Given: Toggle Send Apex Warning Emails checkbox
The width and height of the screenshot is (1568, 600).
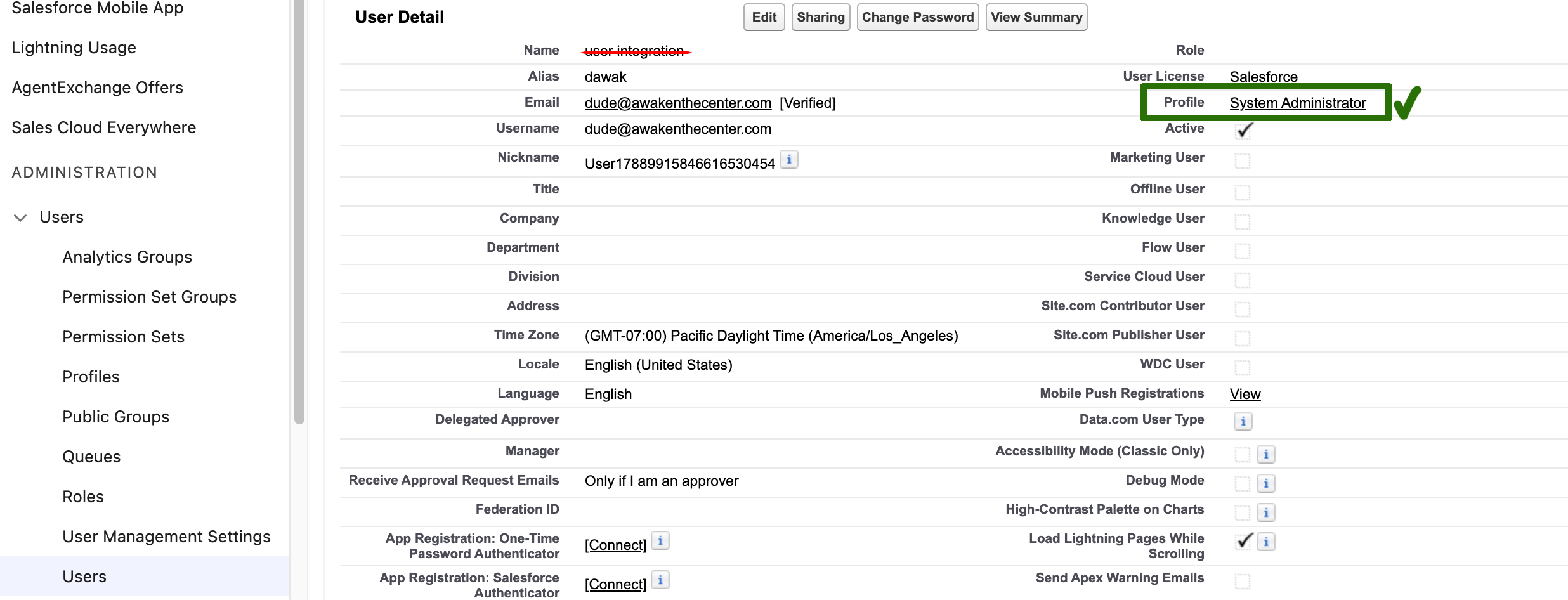Looking at the screenshot, I should point(1243,581).
